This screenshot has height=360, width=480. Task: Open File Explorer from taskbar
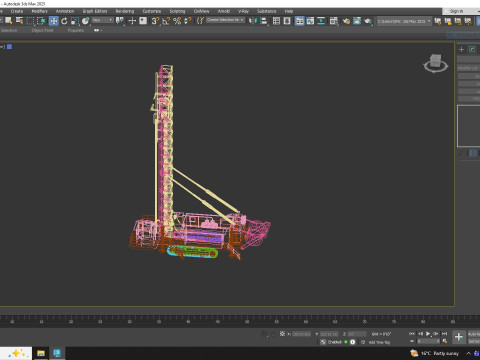41,353
